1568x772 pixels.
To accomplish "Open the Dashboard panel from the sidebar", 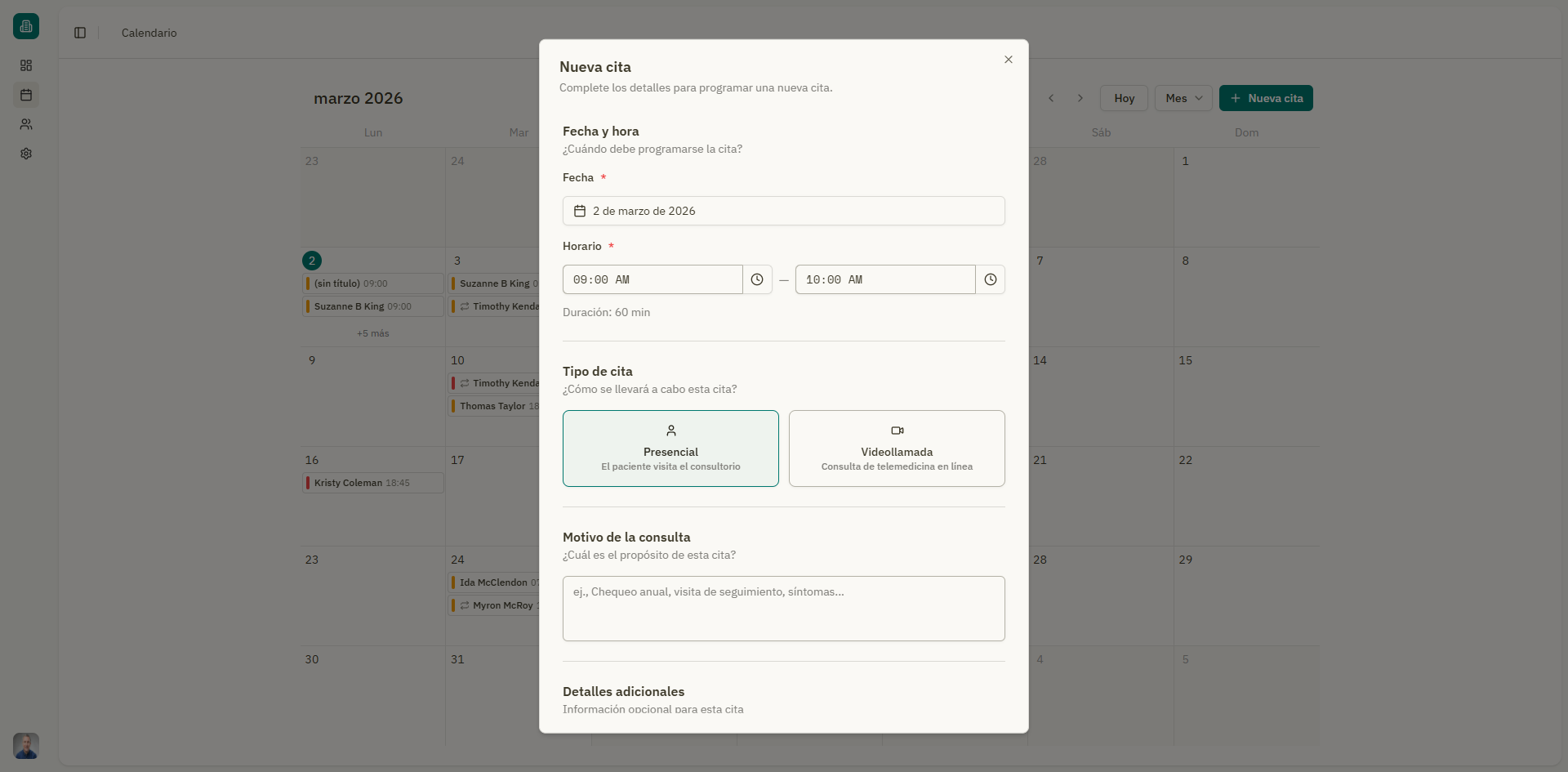I will (26, 65).
